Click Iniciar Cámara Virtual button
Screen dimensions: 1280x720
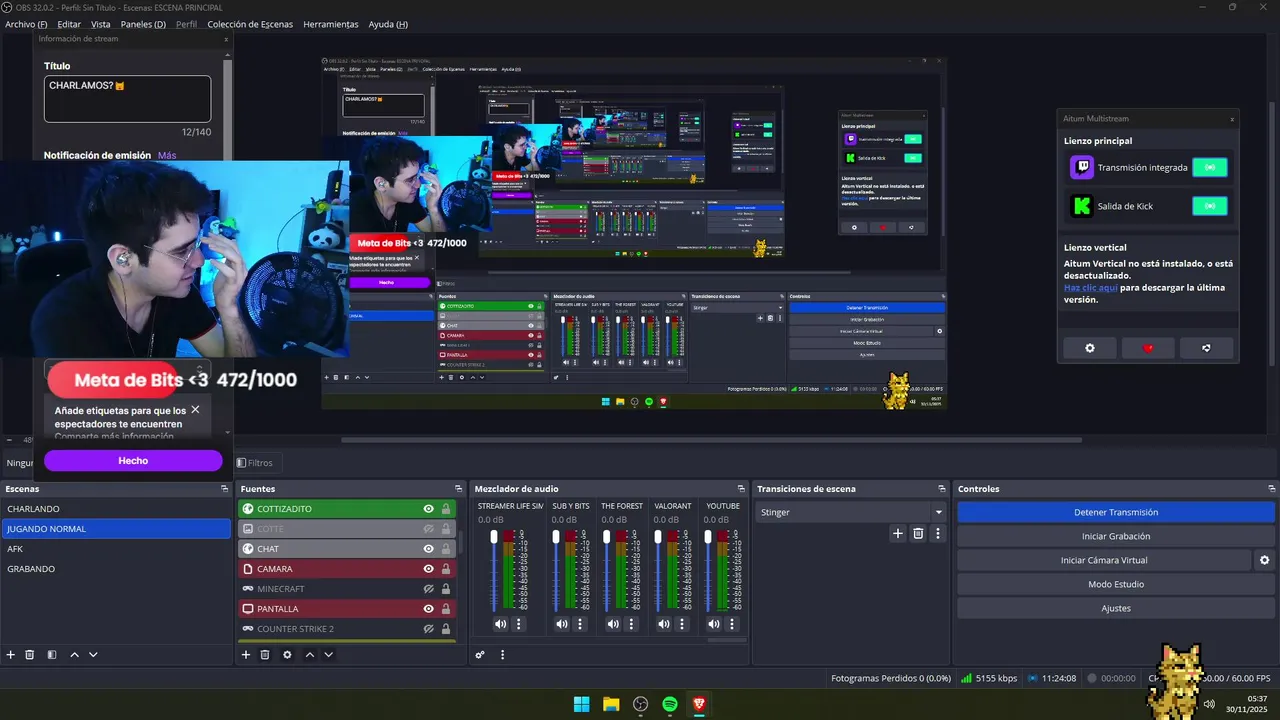(x=1104, y=560)
